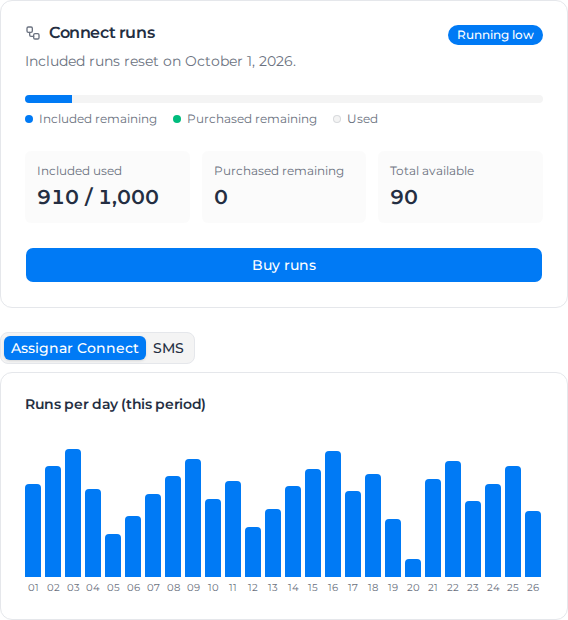Screen dimensions: 568x620
Task: Click the chart bar for day 14
Action: [x=293, y=531]
